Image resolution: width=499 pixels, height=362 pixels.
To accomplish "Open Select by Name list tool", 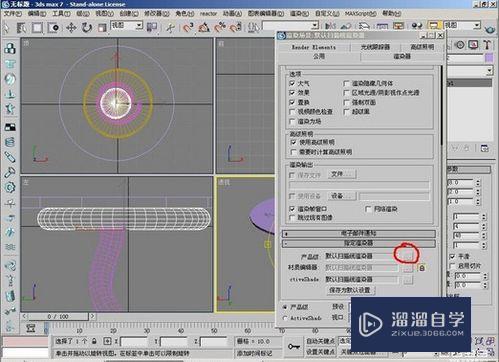I will tap(22, 27).
